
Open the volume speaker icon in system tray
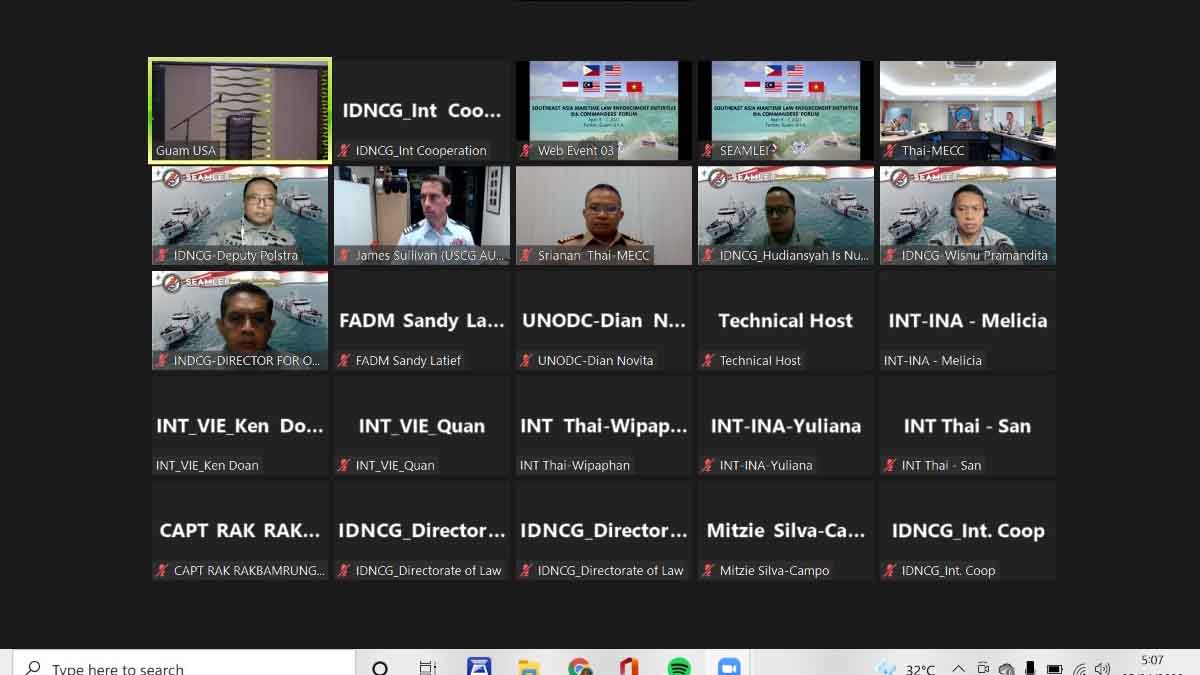[x=1102, y=668]
